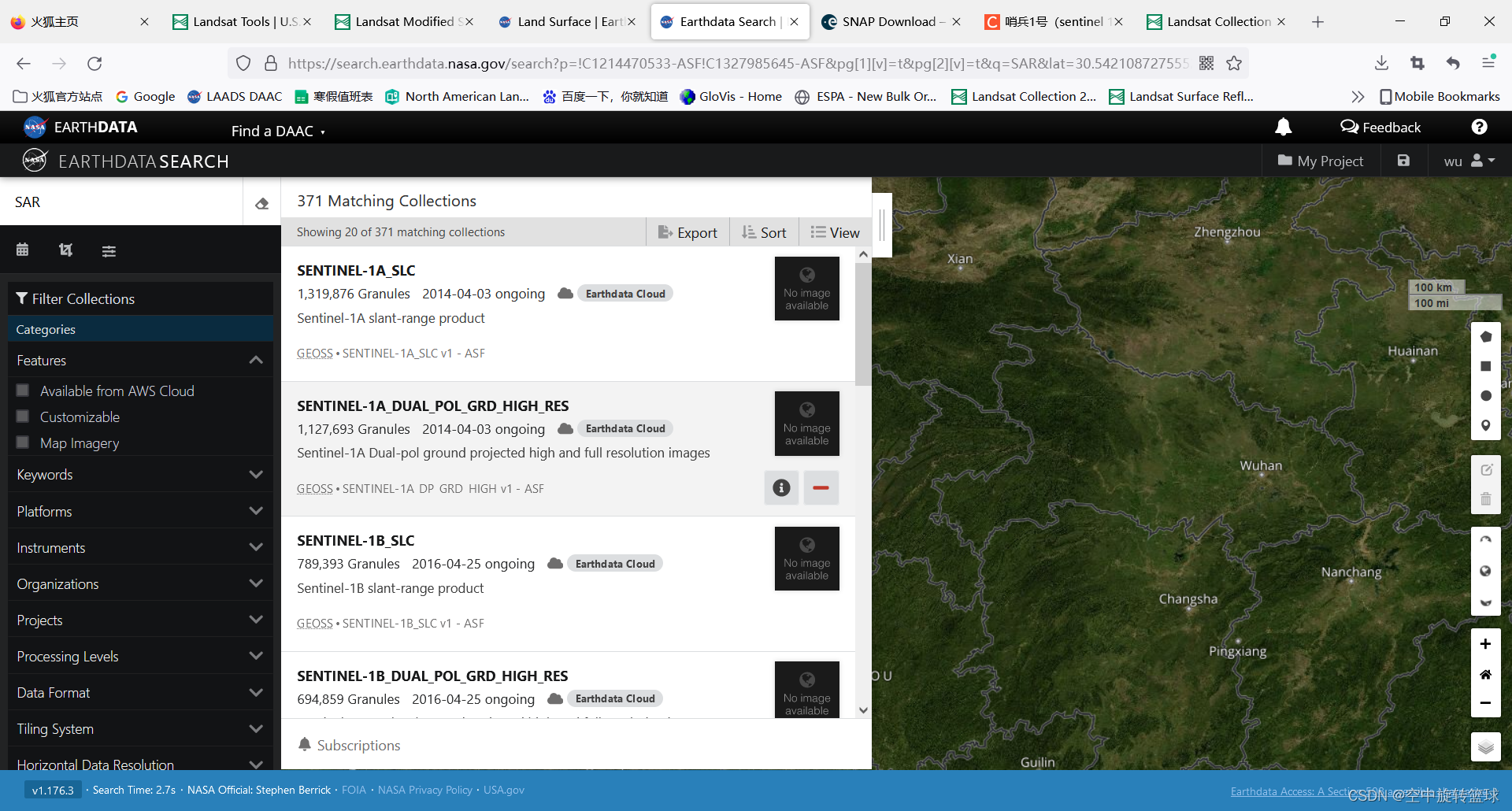Open SENTINEL-1B_SLC thumbnail placeholder
1512x811 pixels.
click(x=807, y=558)
